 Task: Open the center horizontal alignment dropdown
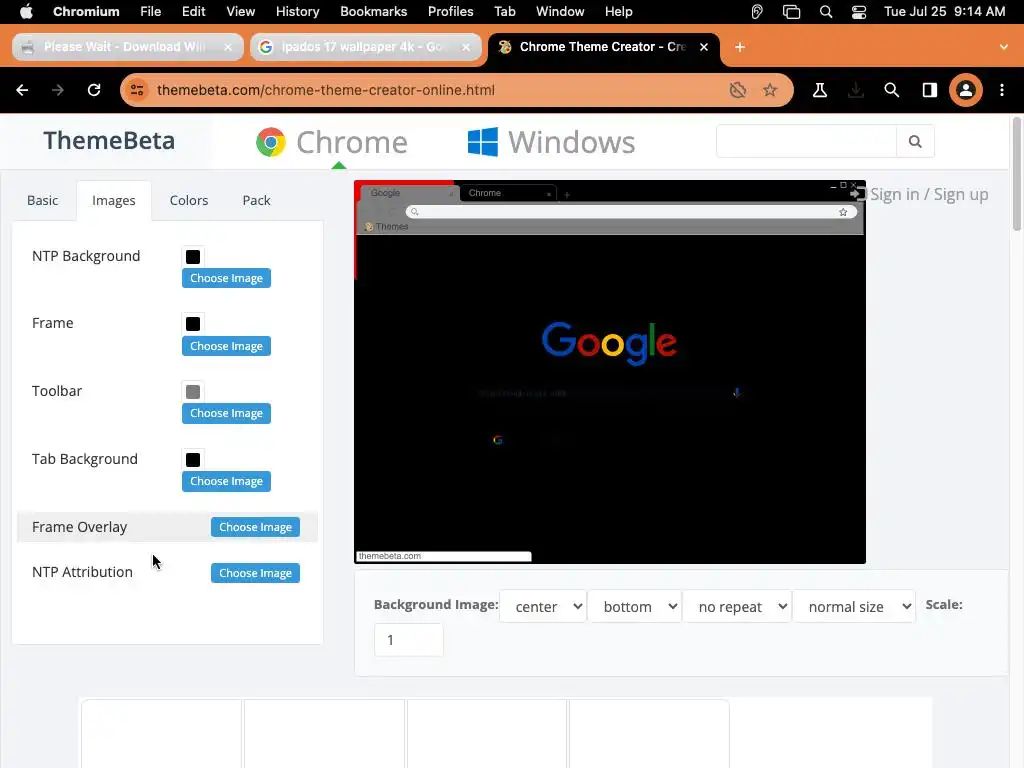tap(543, 607)
